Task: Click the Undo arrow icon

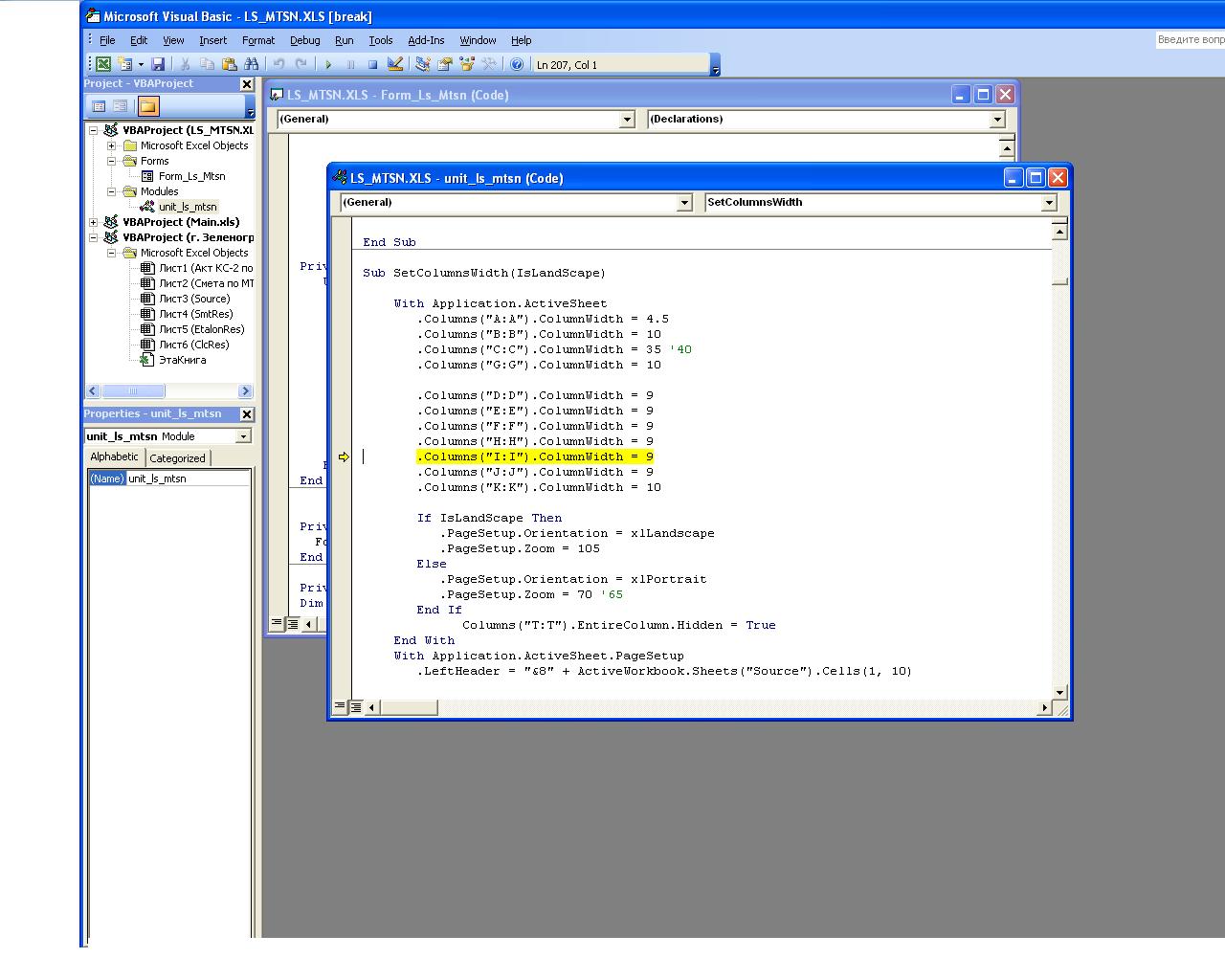Action: point(278,64)
